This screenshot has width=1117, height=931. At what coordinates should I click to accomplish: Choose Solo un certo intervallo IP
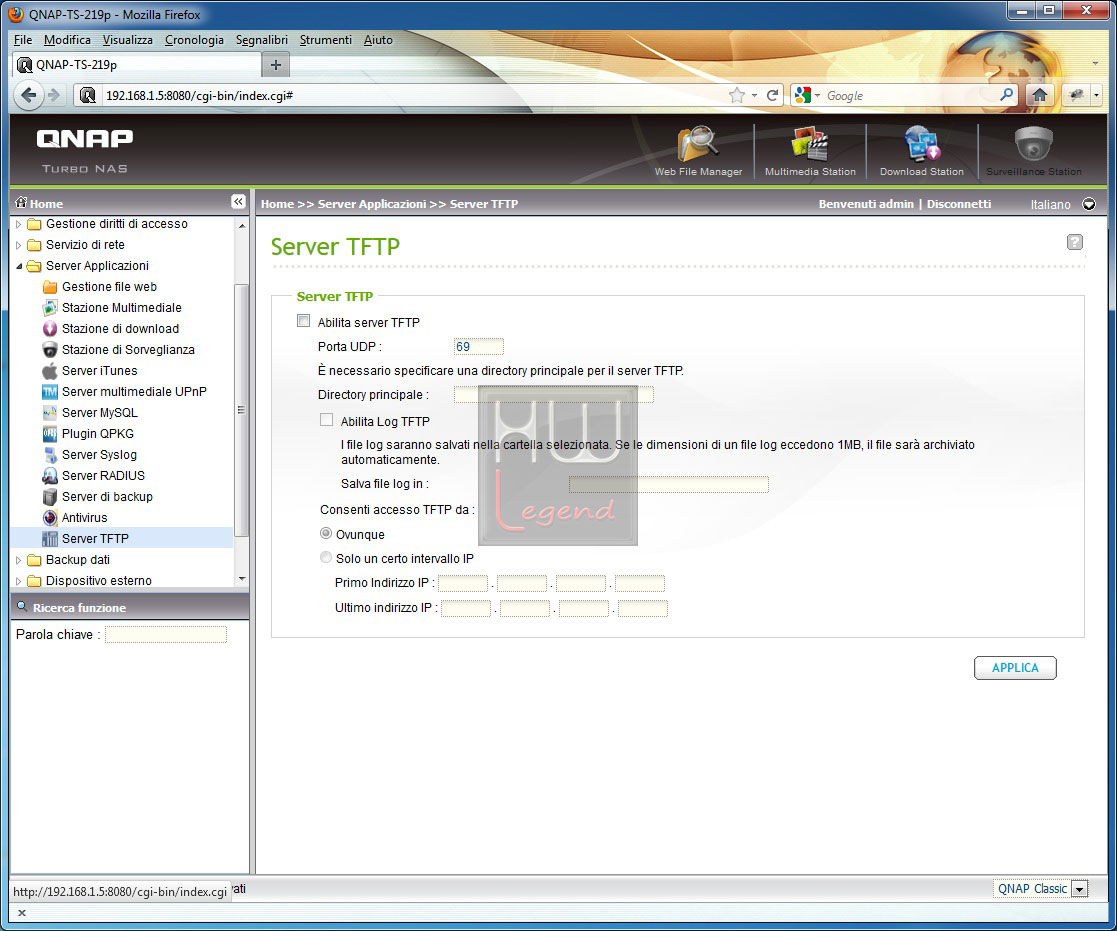[326, 557]
